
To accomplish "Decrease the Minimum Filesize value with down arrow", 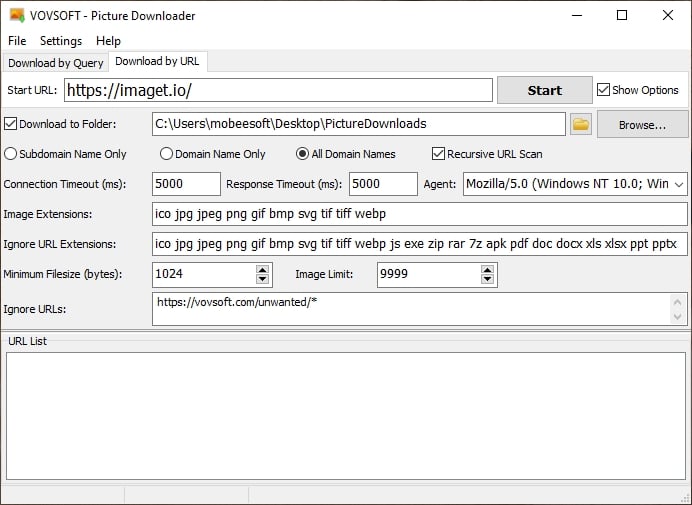I will (x=262, y=279).
